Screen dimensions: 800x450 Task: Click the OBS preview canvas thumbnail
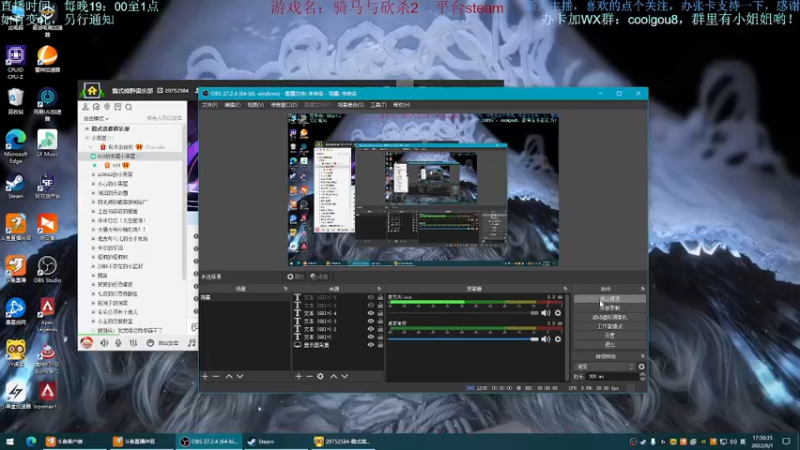coord(423,189)
